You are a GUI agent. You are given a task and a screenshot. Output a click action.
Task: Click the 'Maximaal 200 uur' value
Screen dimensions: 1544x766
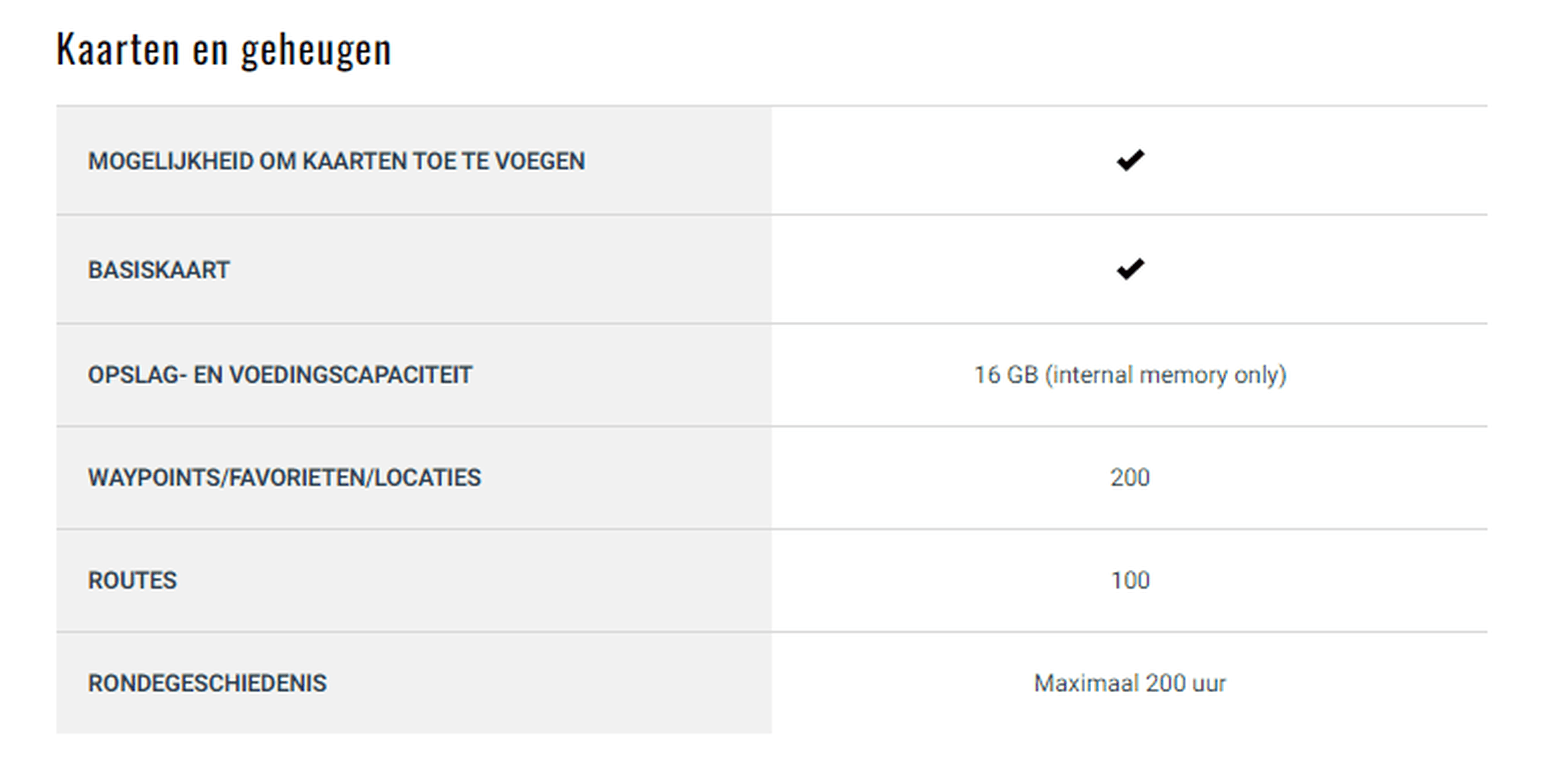[1130, 684]
